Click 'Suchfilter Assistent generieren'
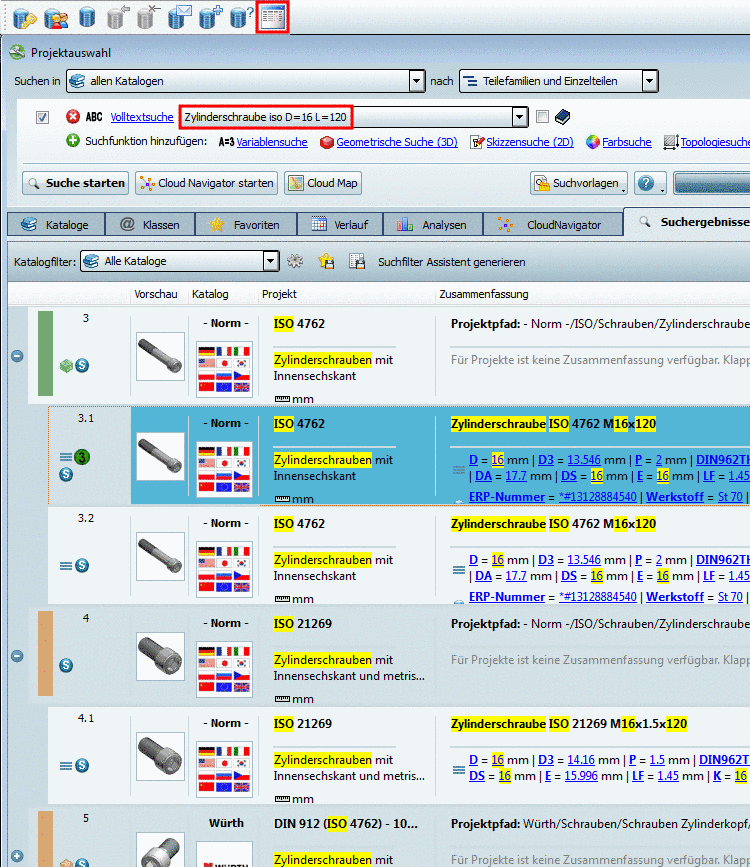The height and width of the screenshot is (867, 750). coord(451,262)
